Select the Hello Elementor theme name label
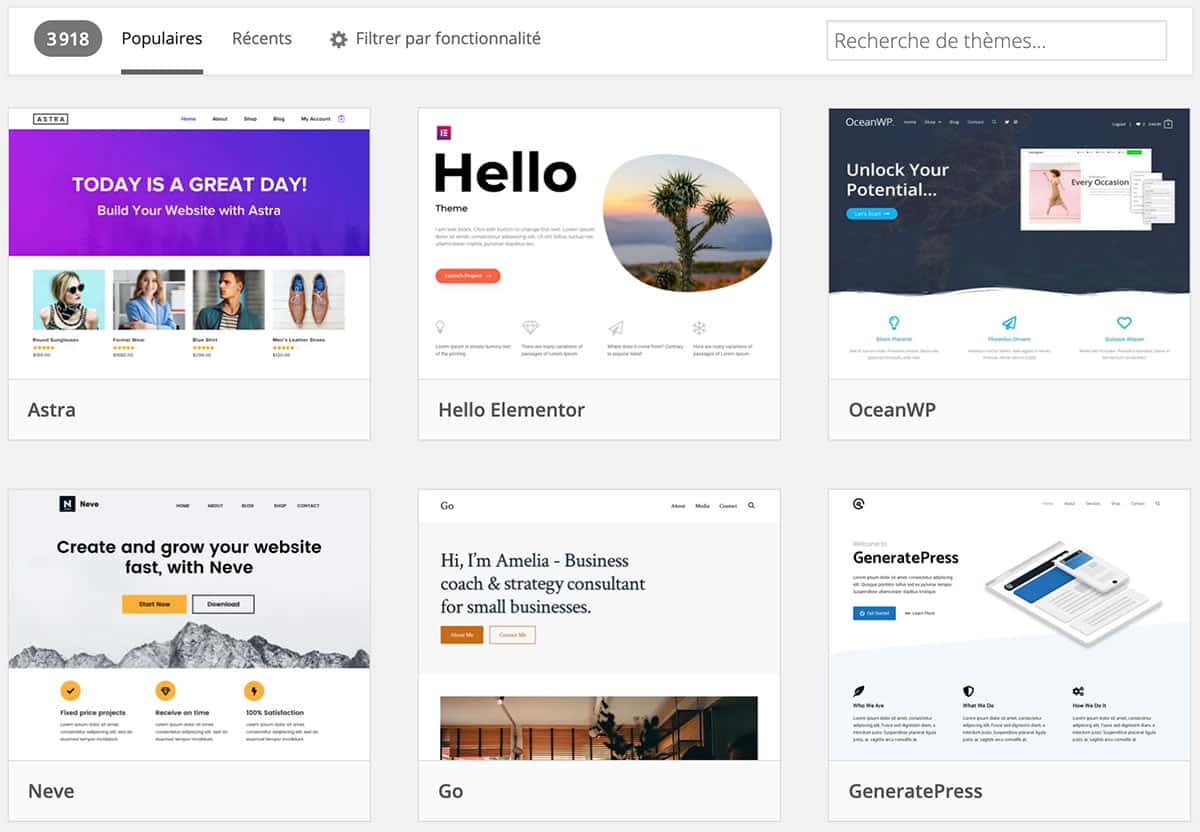This screenshot has width=1200, height=832. pyautogui.click(x=512, y=410)
